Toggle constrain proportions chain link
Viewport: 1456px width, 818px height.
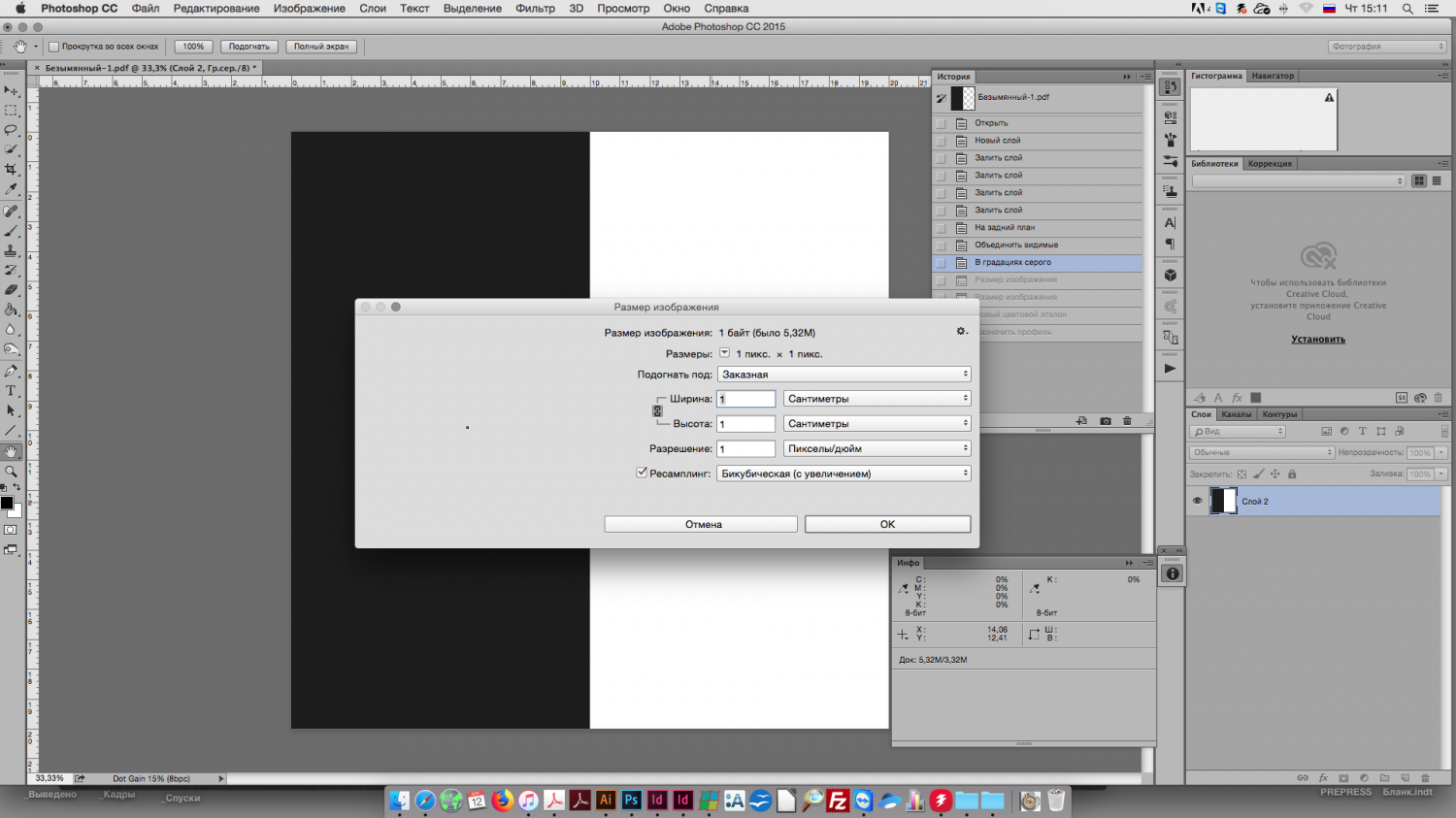click(x=657, y=411)
